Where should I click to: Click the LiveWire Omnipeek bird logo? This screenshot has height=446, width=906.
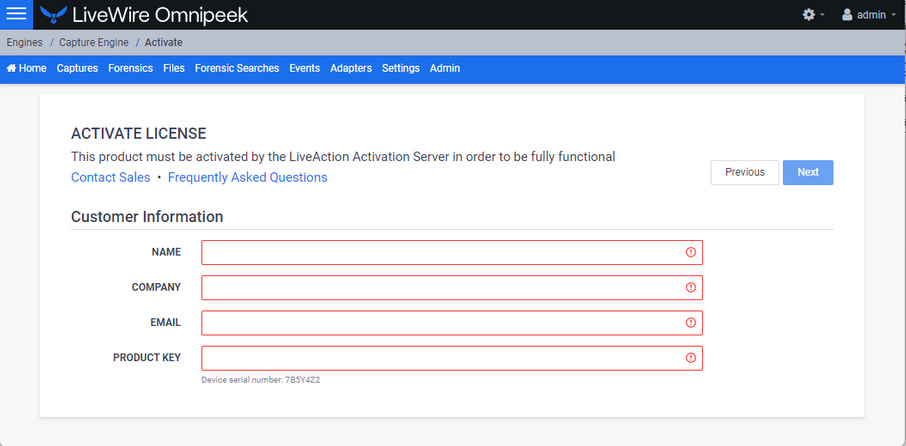[x=53, y=14]
